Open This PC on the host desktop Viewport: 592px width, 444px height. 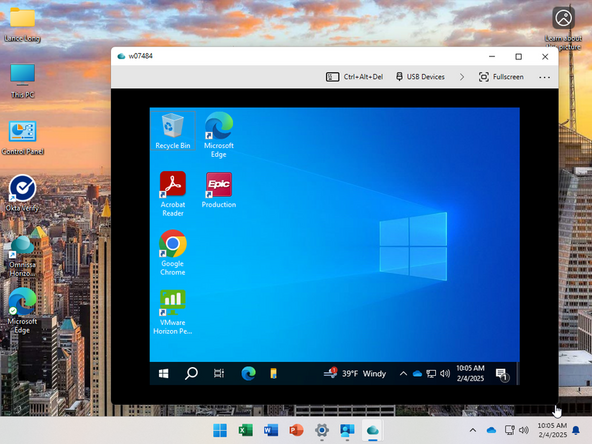(x=22, y=82)
